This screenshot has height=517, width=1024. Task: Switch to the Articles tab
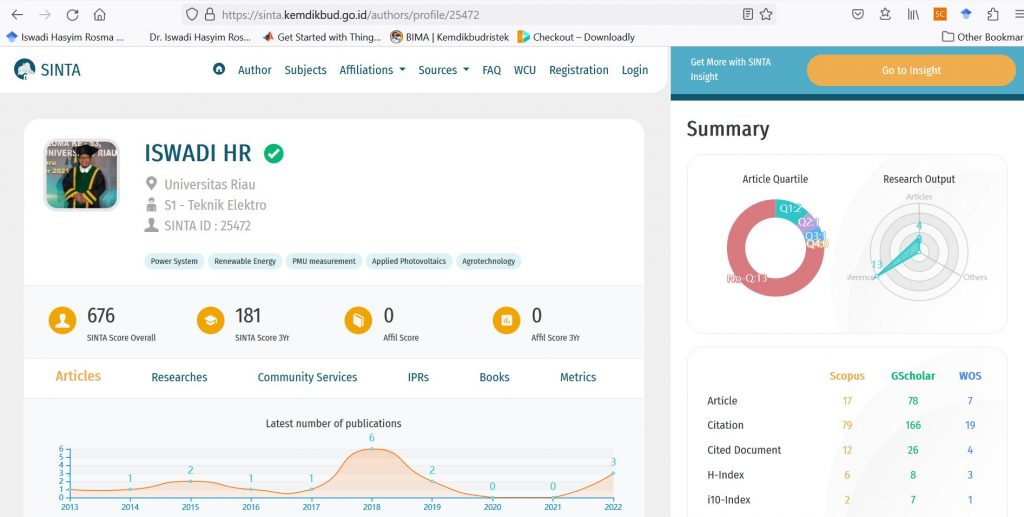[78, 376]
